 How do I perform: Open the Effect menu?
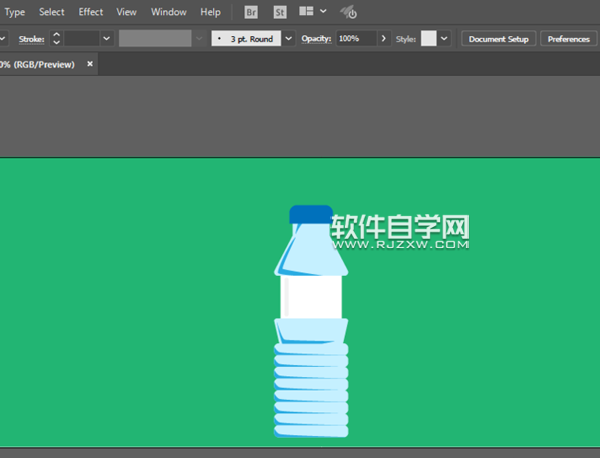91,12
